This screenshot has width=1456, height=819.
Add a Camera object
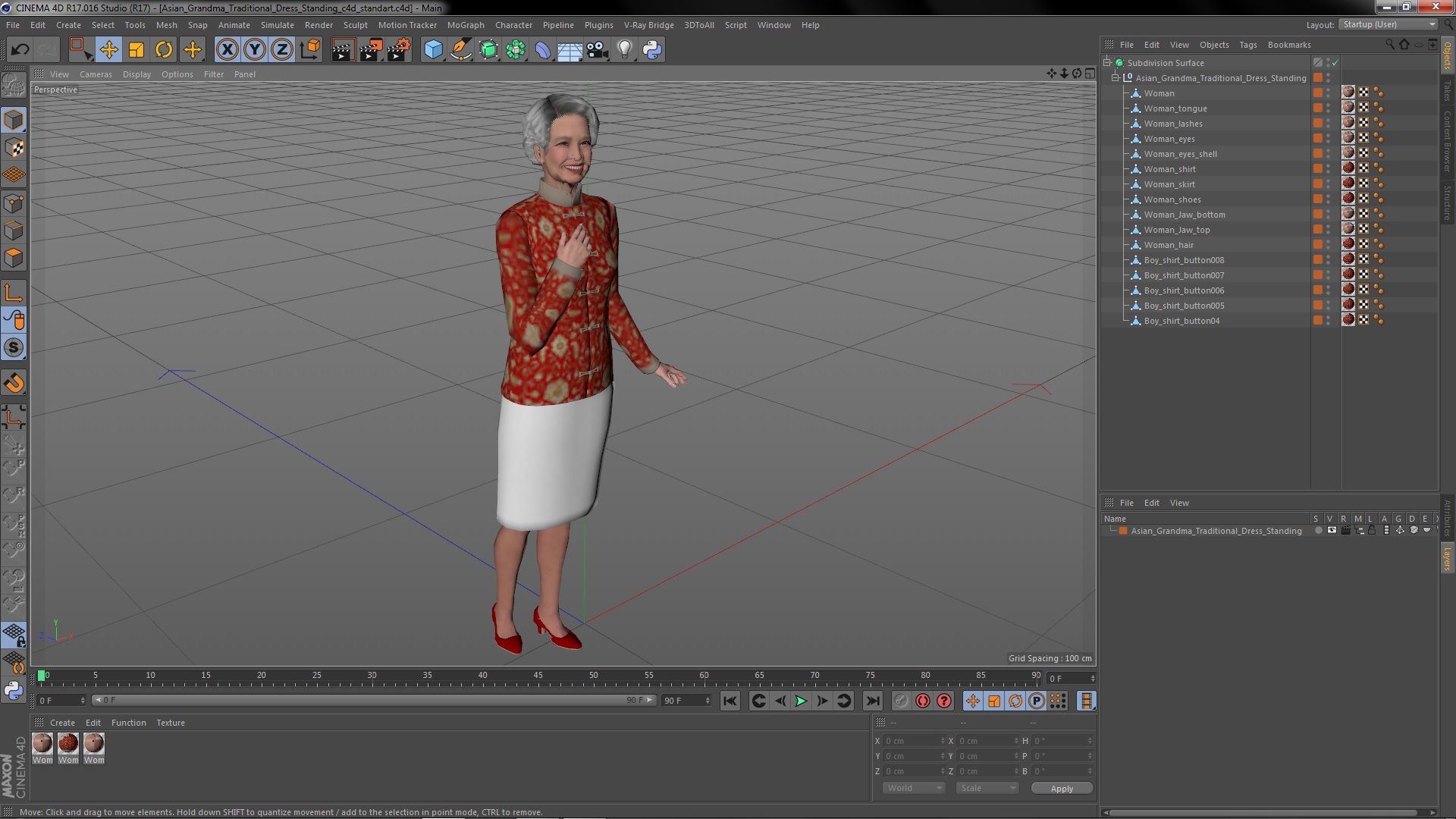tap(597, 50)
